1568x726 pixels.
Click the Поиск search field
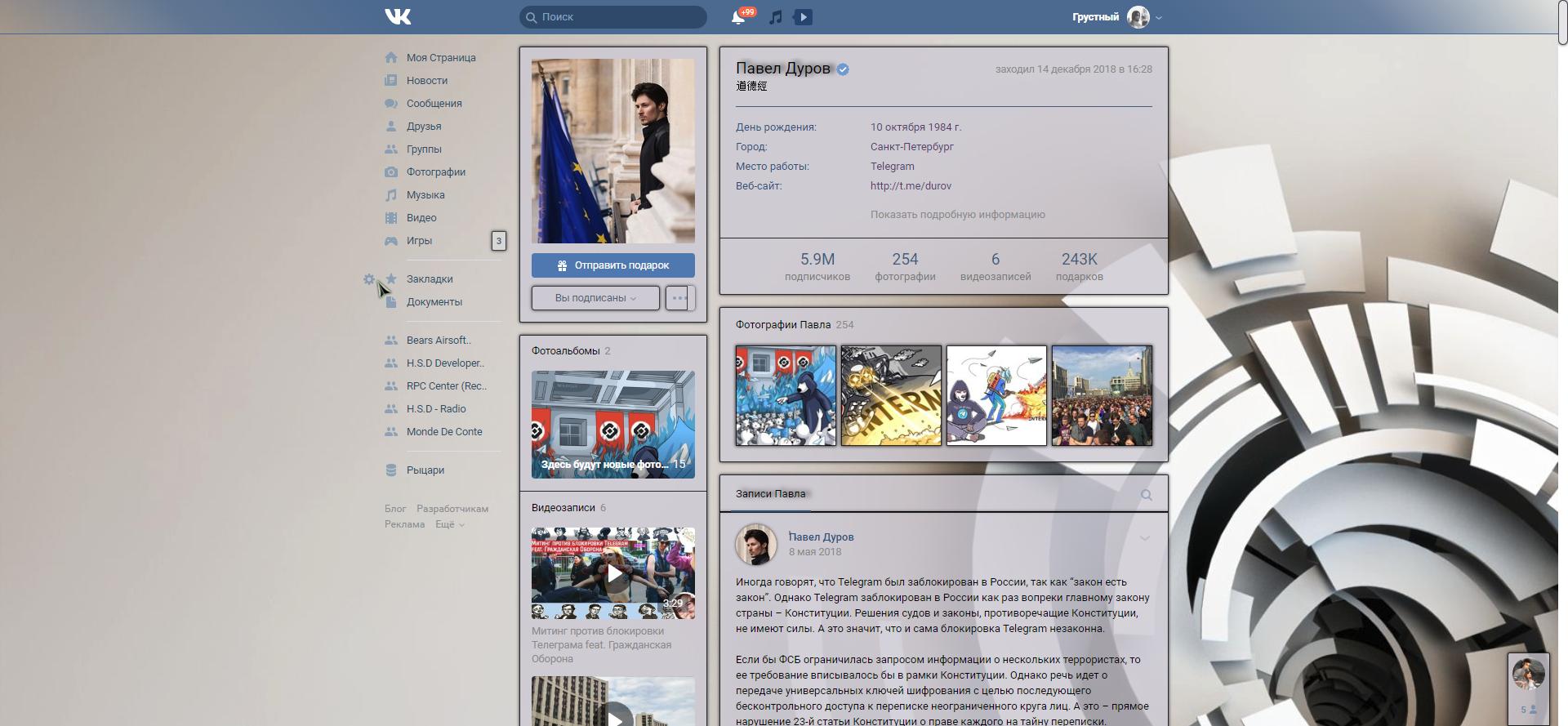click(x=613, y=17)
